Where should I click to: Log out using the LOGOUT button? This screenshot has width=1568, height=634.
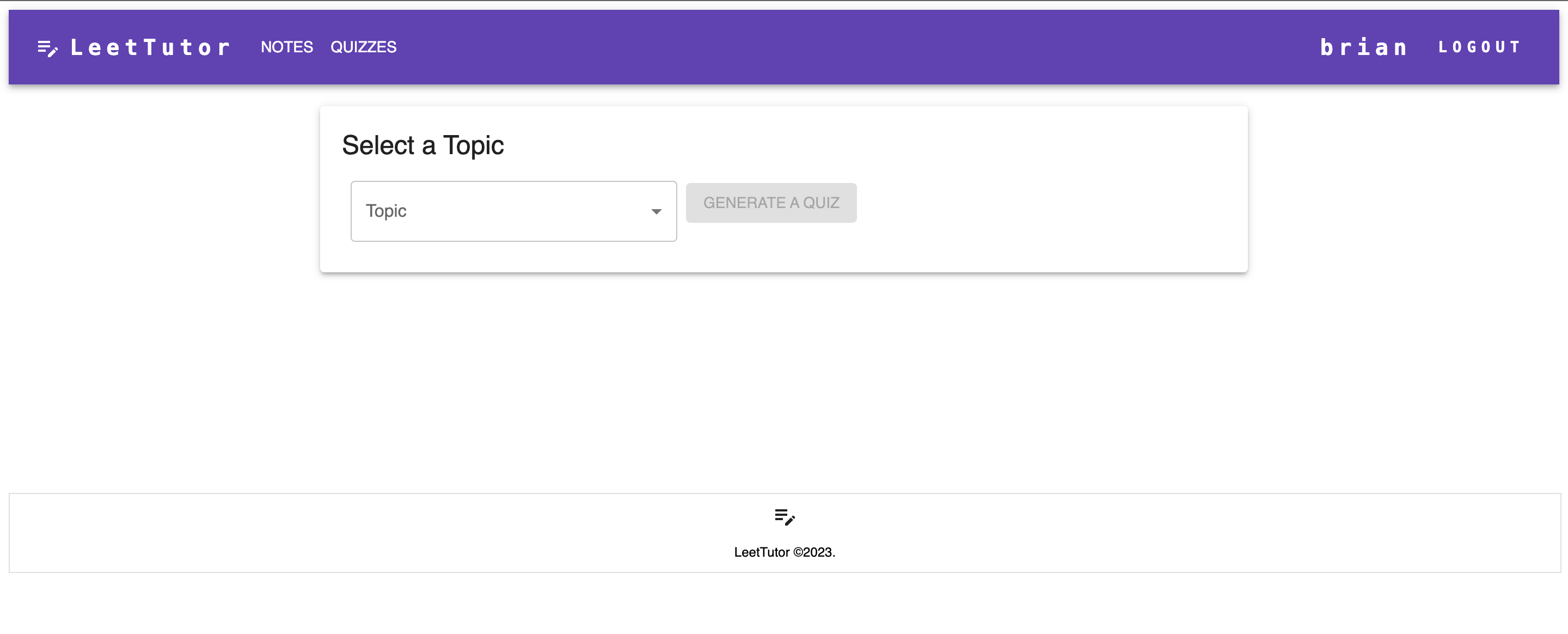pos(1479,47)
